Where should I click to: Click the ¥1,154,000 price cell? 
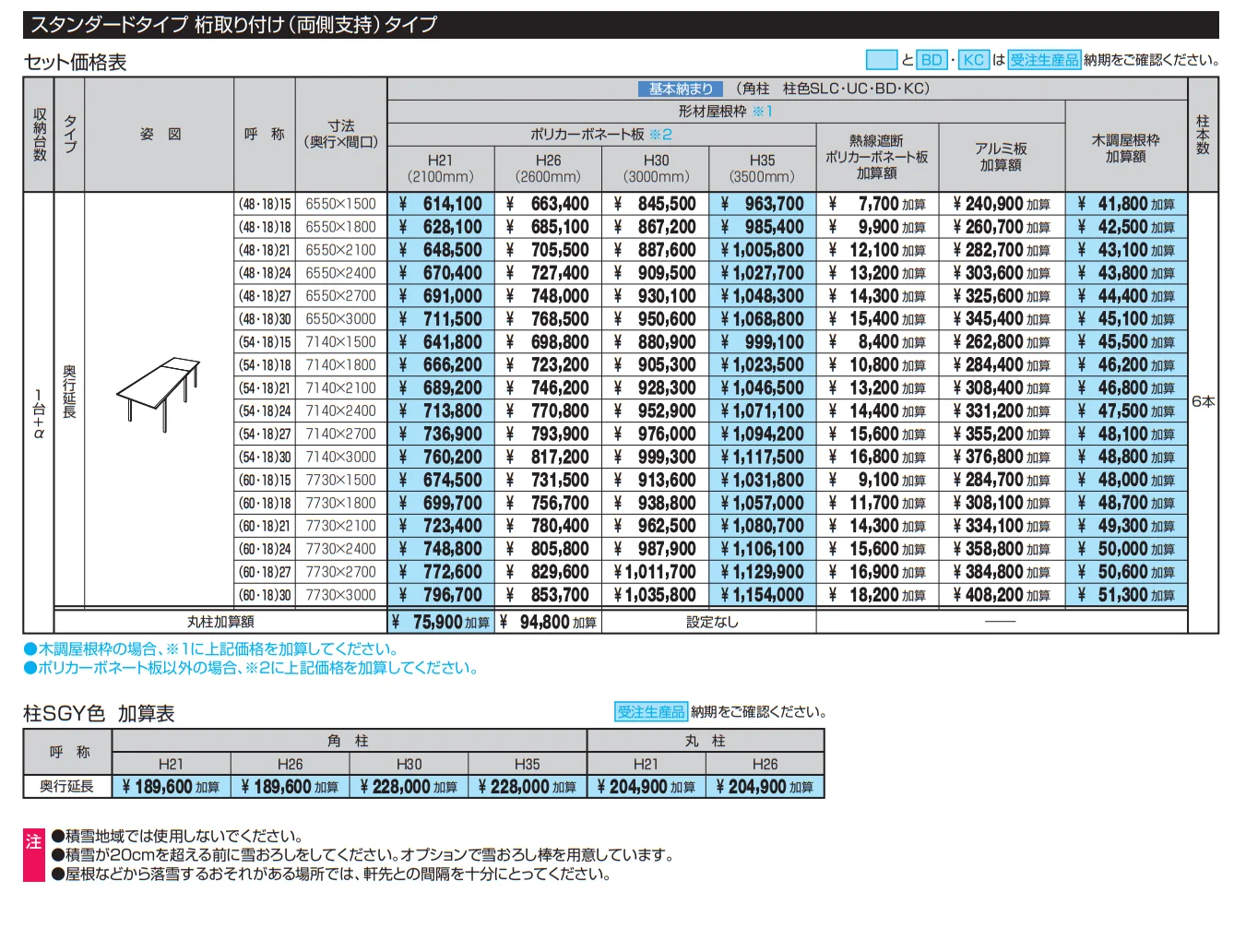[763, 595]
